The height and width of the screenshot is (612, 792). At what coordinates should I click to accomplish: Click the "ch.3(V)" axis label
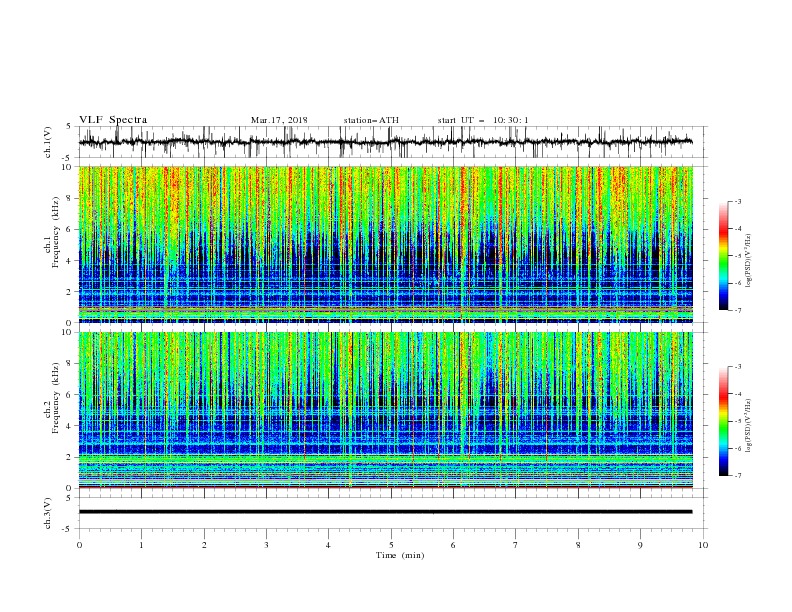coord(48,513)
